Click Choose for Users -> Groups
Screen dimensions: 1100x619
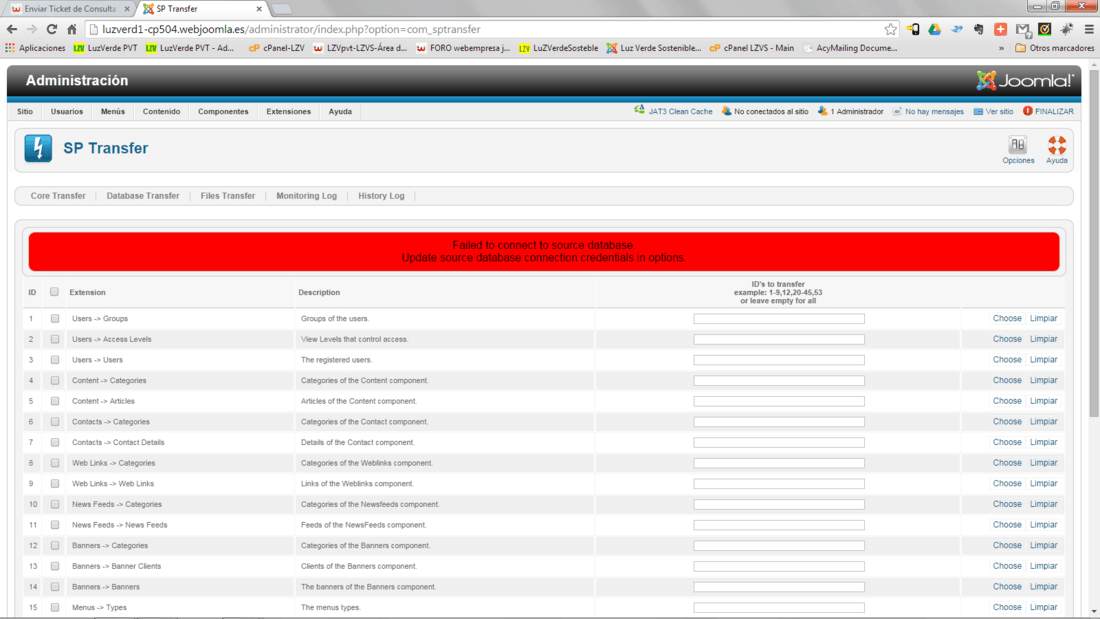click(x=1007, y=318)
